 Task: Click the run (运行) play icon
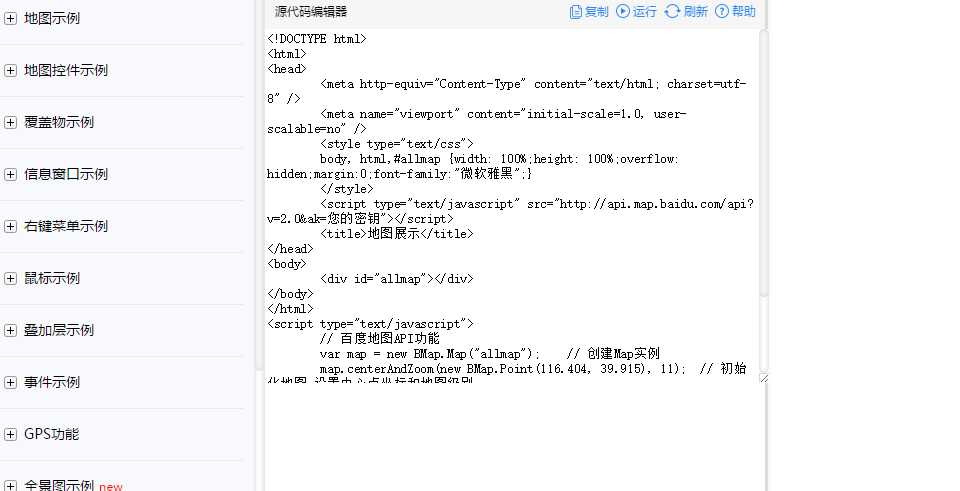pyautogui.click(x=623, y=11)
